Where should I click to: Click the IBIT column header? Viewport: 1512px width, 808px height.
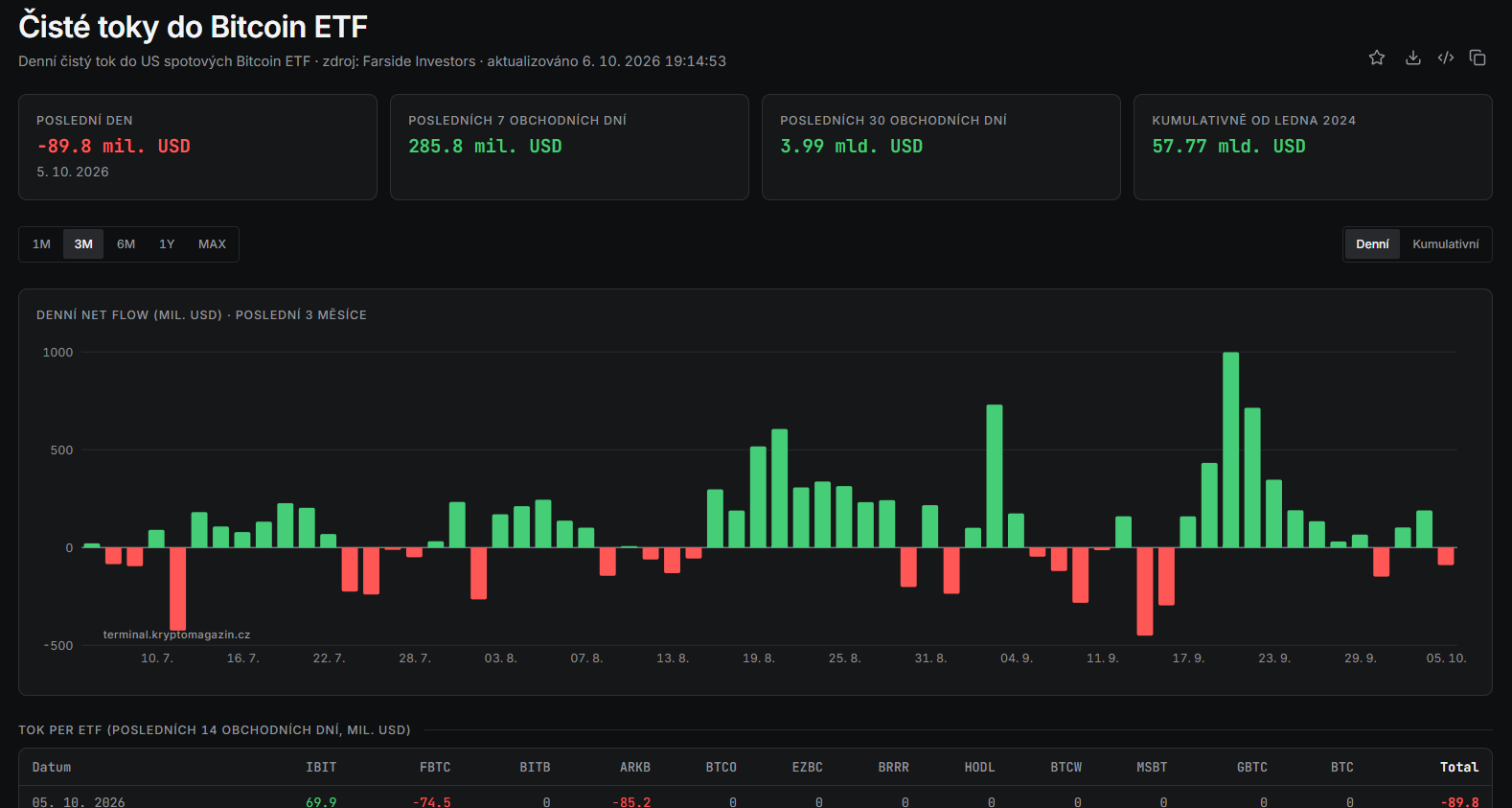[321, 768]
